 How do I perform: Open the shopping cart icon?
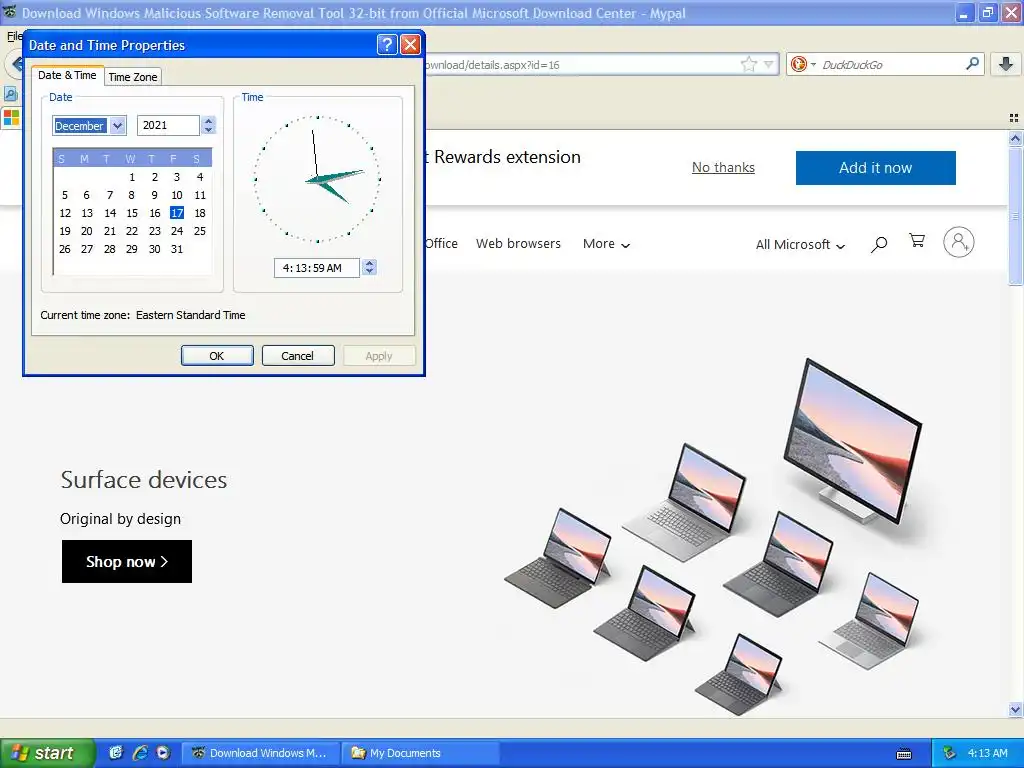[917, 241]
